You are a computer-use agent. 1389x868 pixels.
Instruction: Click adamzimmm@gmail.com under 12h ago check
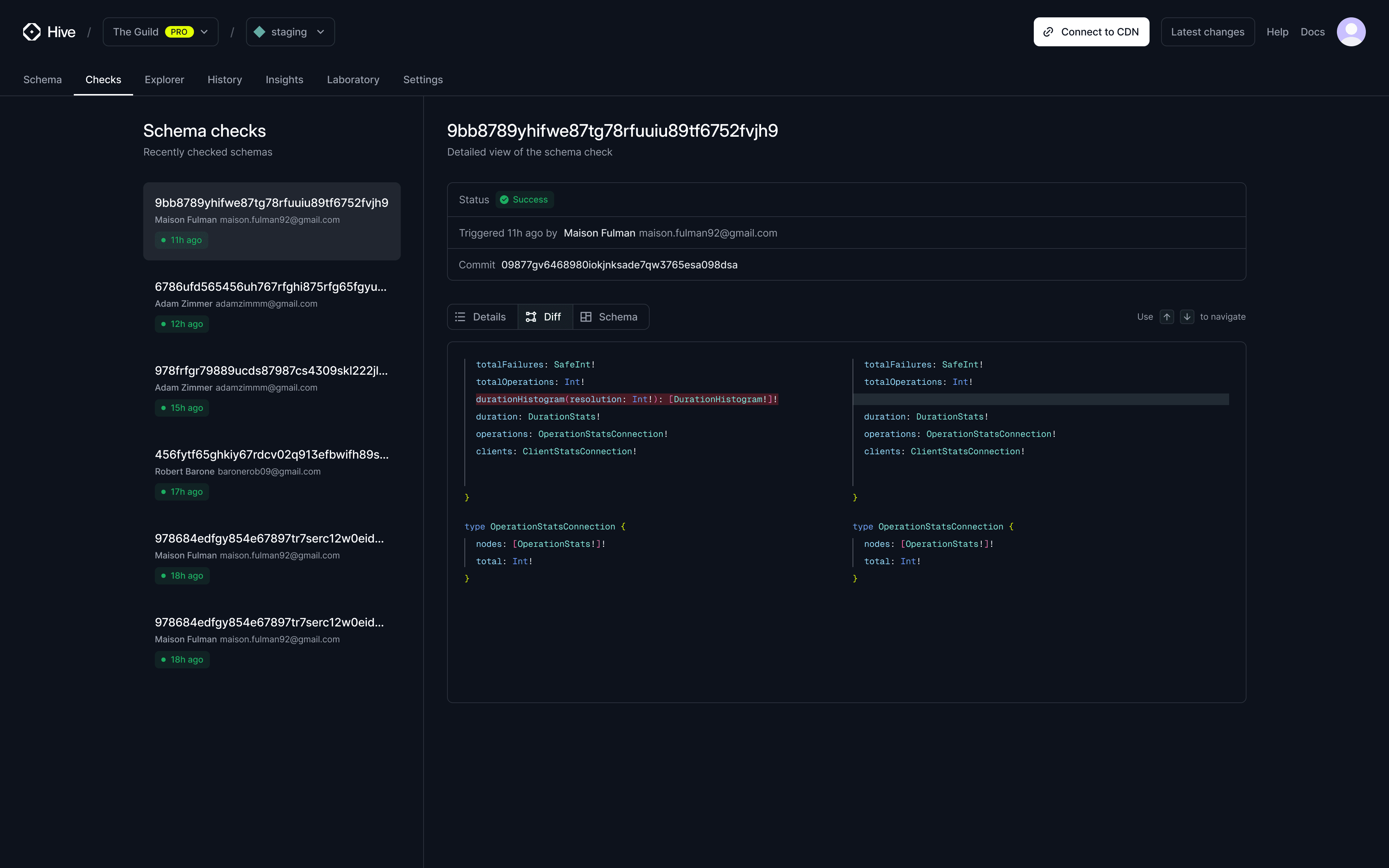(x=266, y=304)
